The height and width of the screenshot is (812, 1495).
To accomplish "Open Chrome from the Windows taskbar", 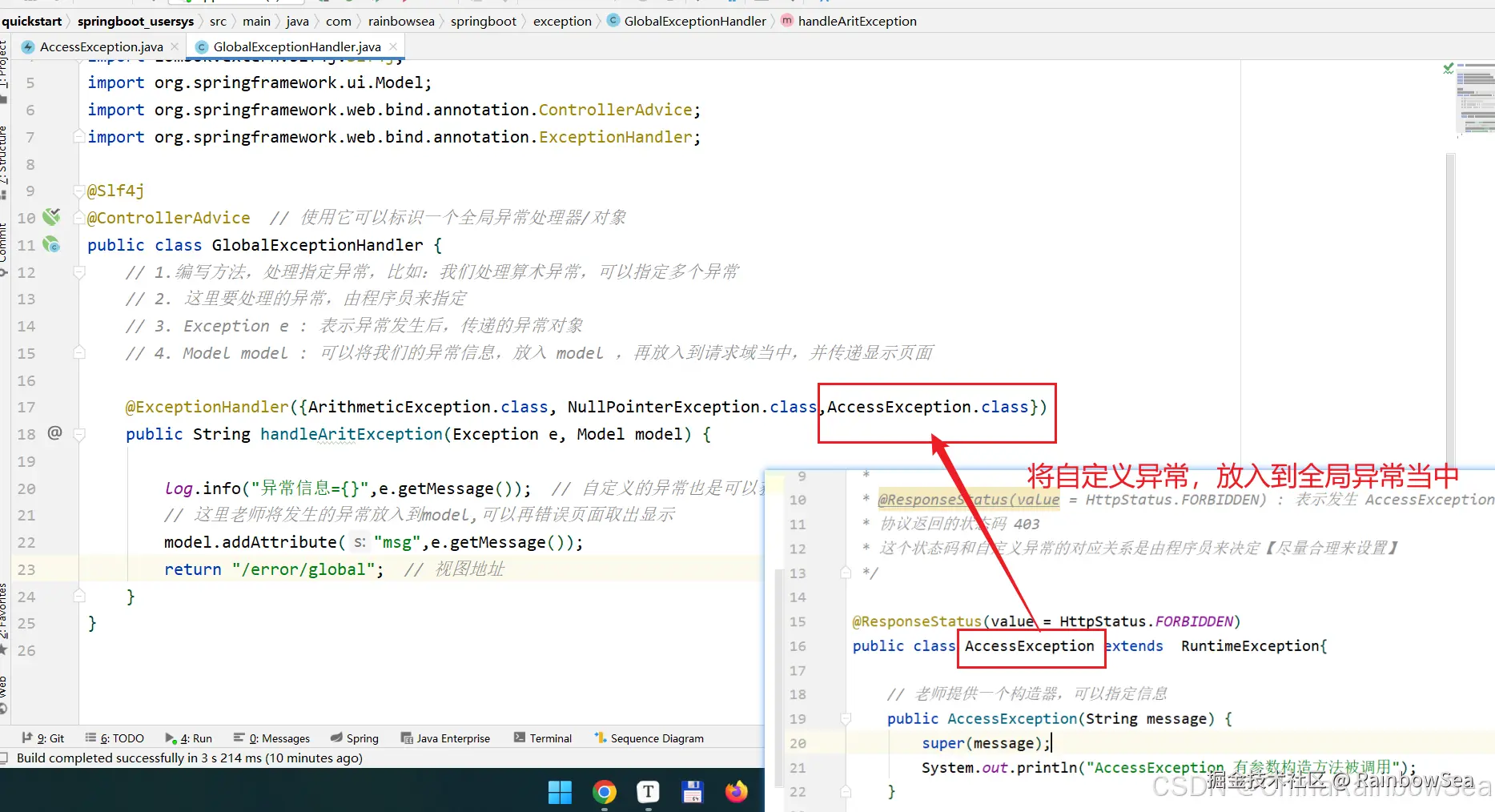I will coord(605,792).
